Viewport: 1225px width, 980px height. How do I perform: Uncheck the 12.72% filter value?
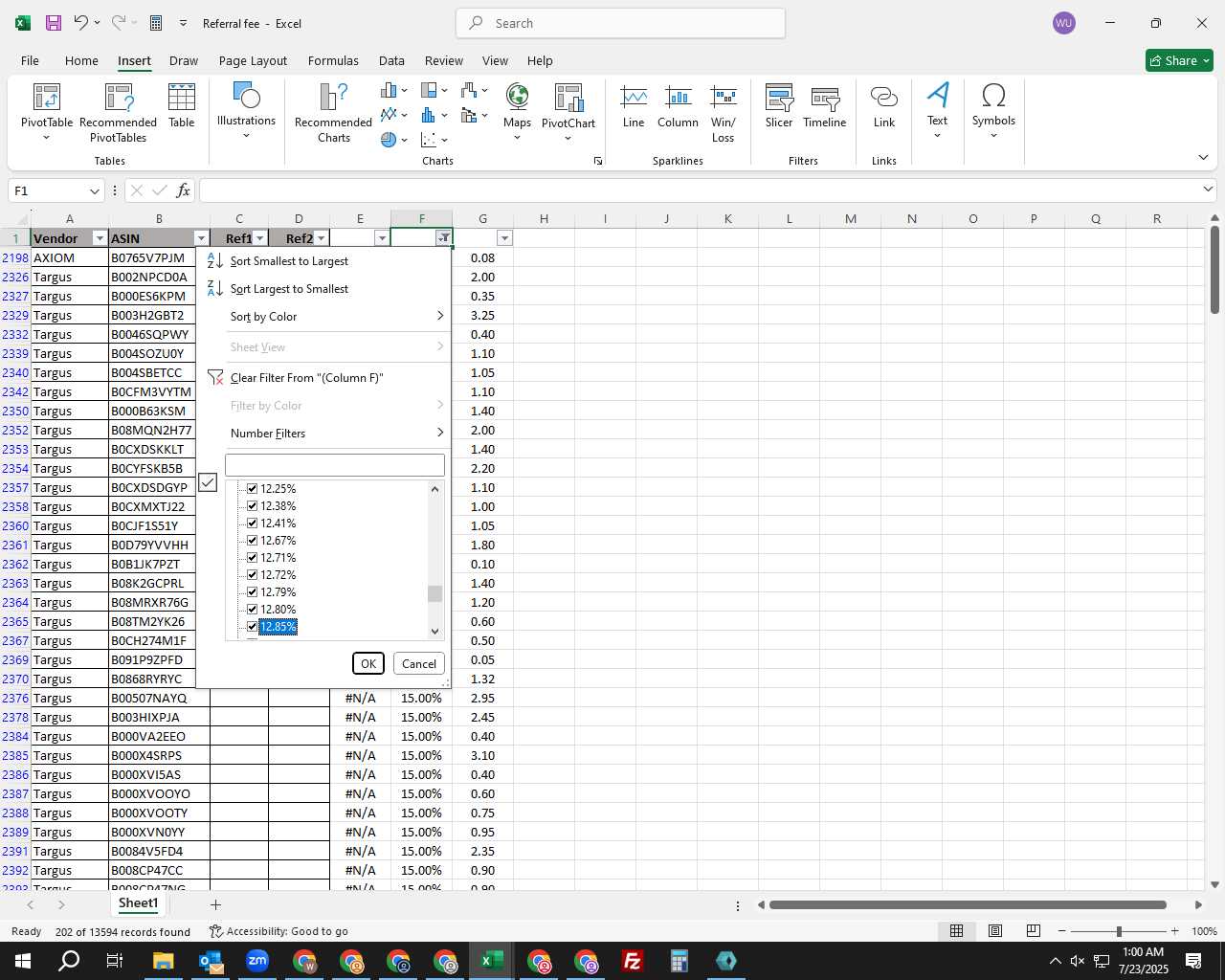point(253,574)
